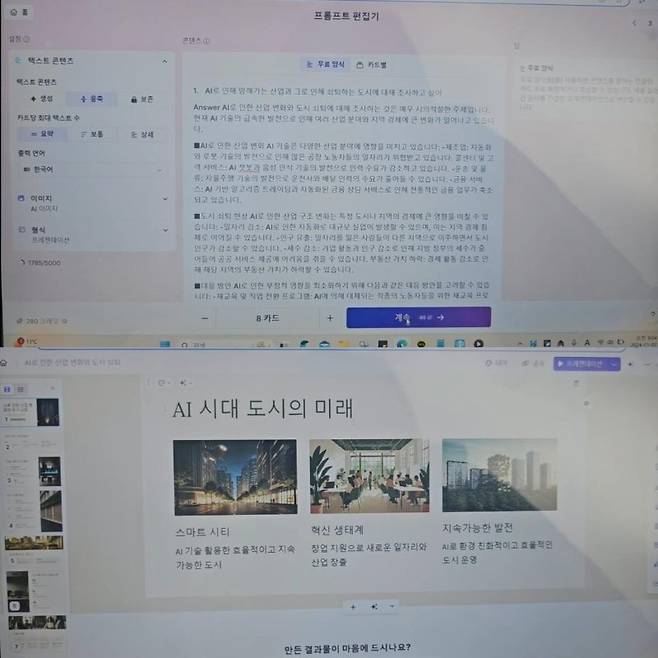Close the card sidebar panel

(x=52, y=389)
